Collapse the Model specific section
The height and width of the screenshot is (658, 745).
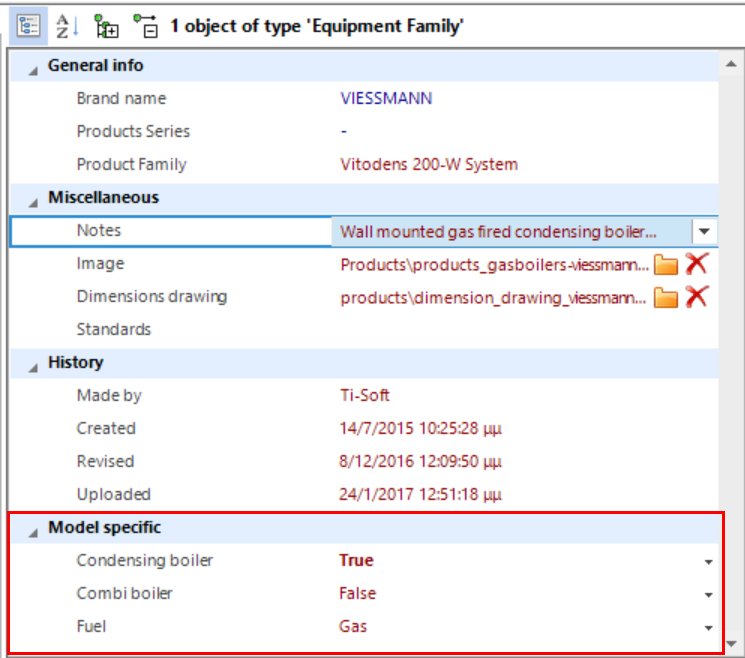pyautogui.click(x=33, y=529)
